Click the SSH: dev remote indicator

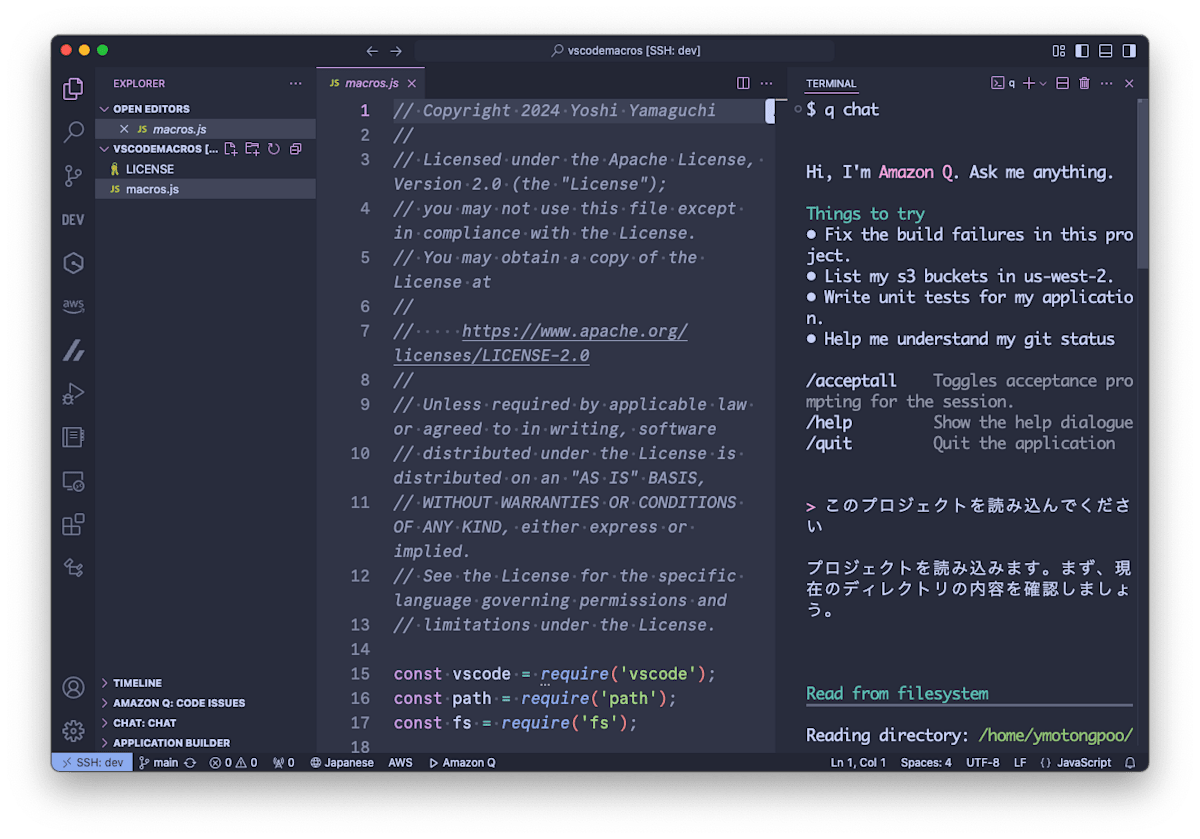pyautogui.click(x=92, y=762)
